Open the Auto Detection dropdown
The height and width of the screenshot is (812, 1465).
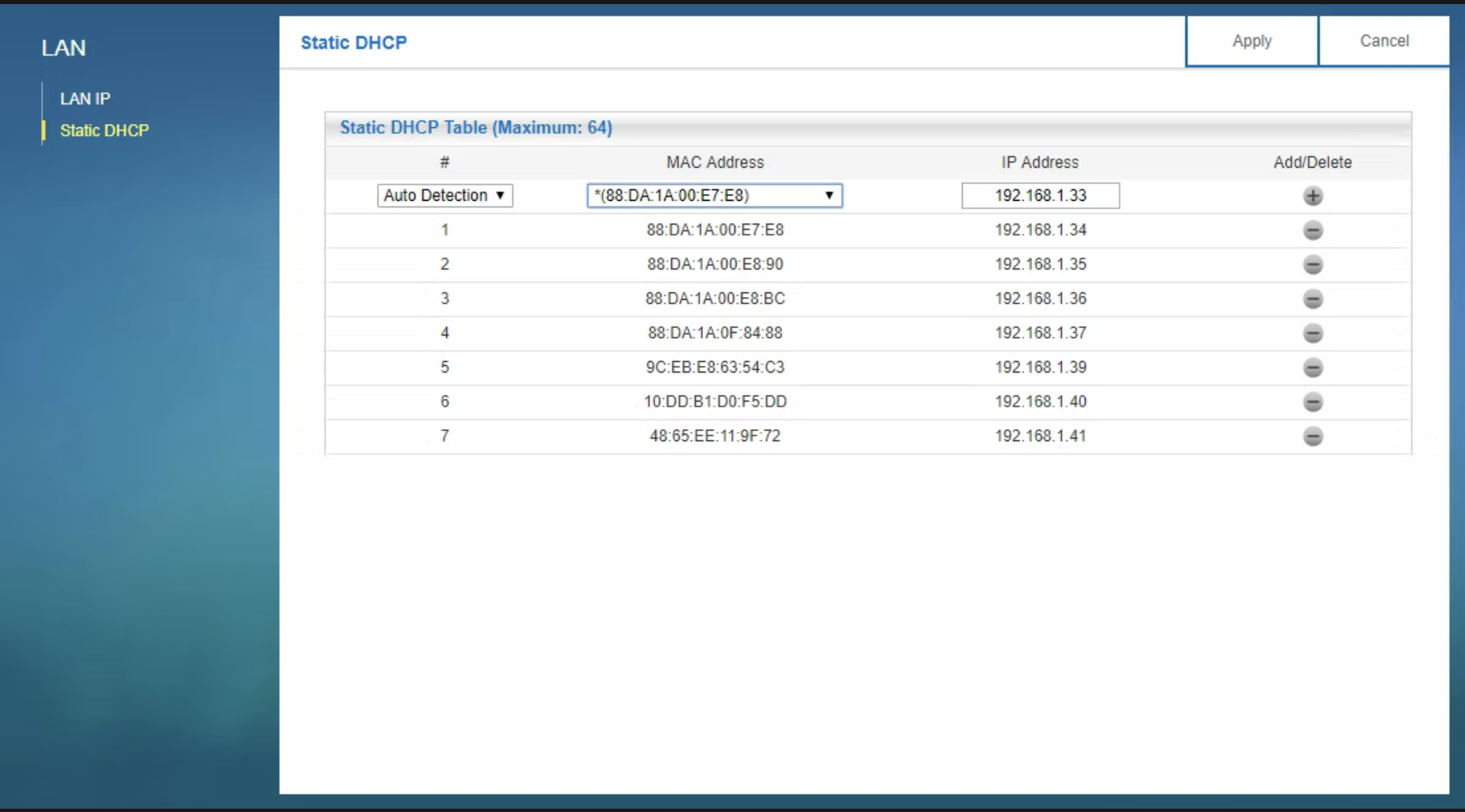tap(446, 196)
